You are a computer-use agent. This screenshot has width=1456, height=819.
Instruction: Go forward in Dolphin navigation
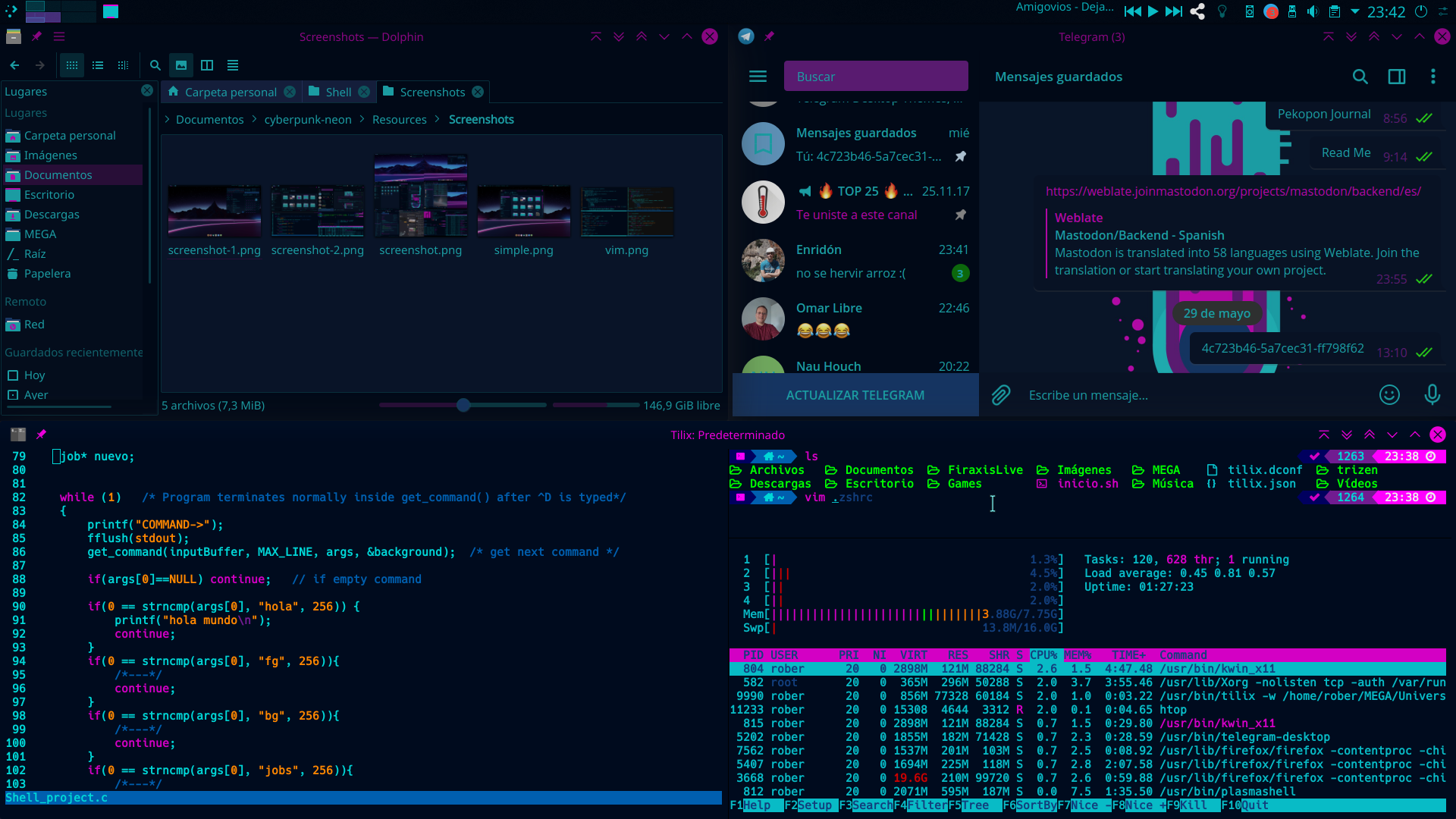(x=40, y=65)
